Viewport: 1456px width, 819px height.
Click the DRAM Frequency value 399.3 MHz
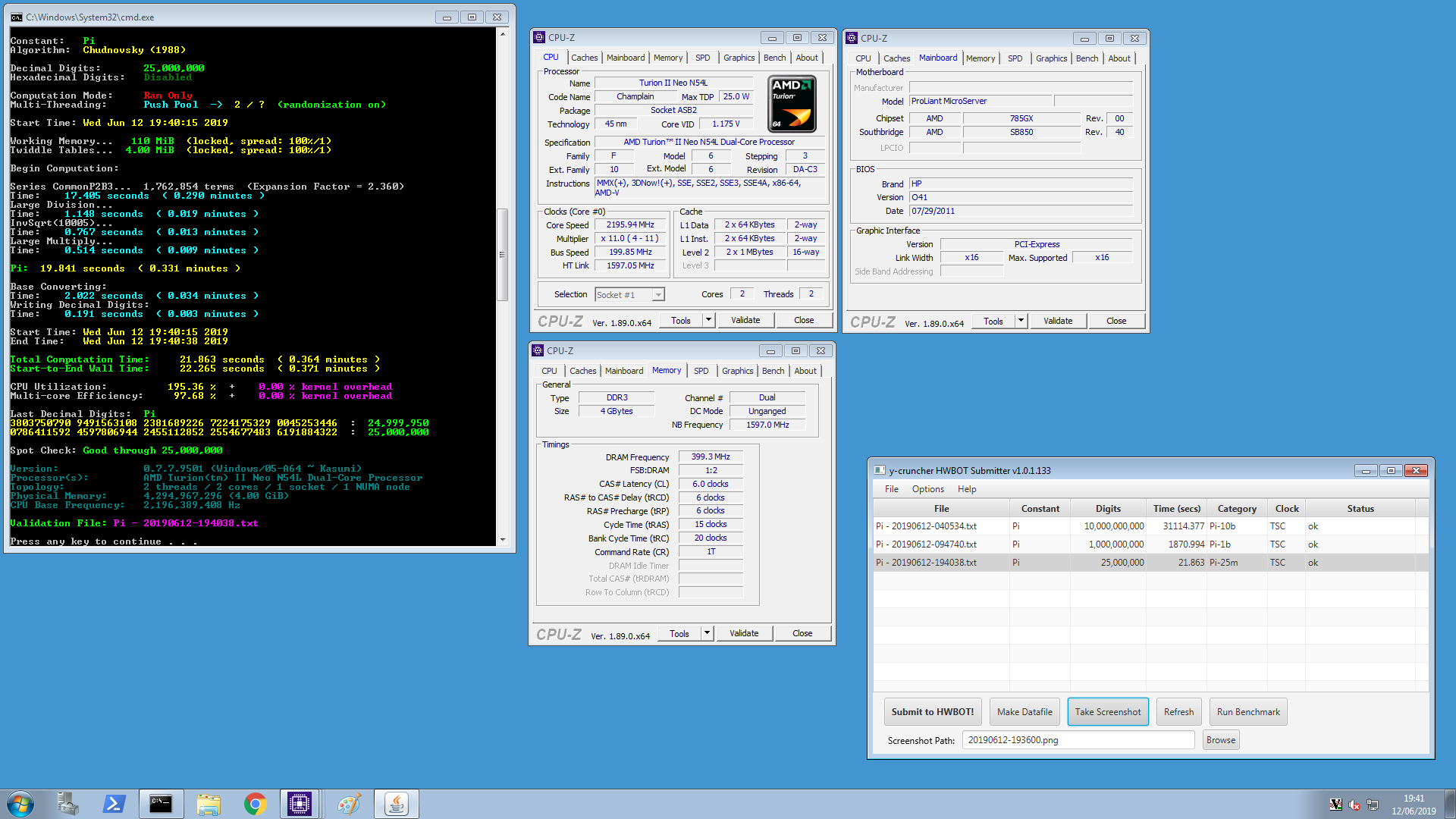[x=711, y=457]
